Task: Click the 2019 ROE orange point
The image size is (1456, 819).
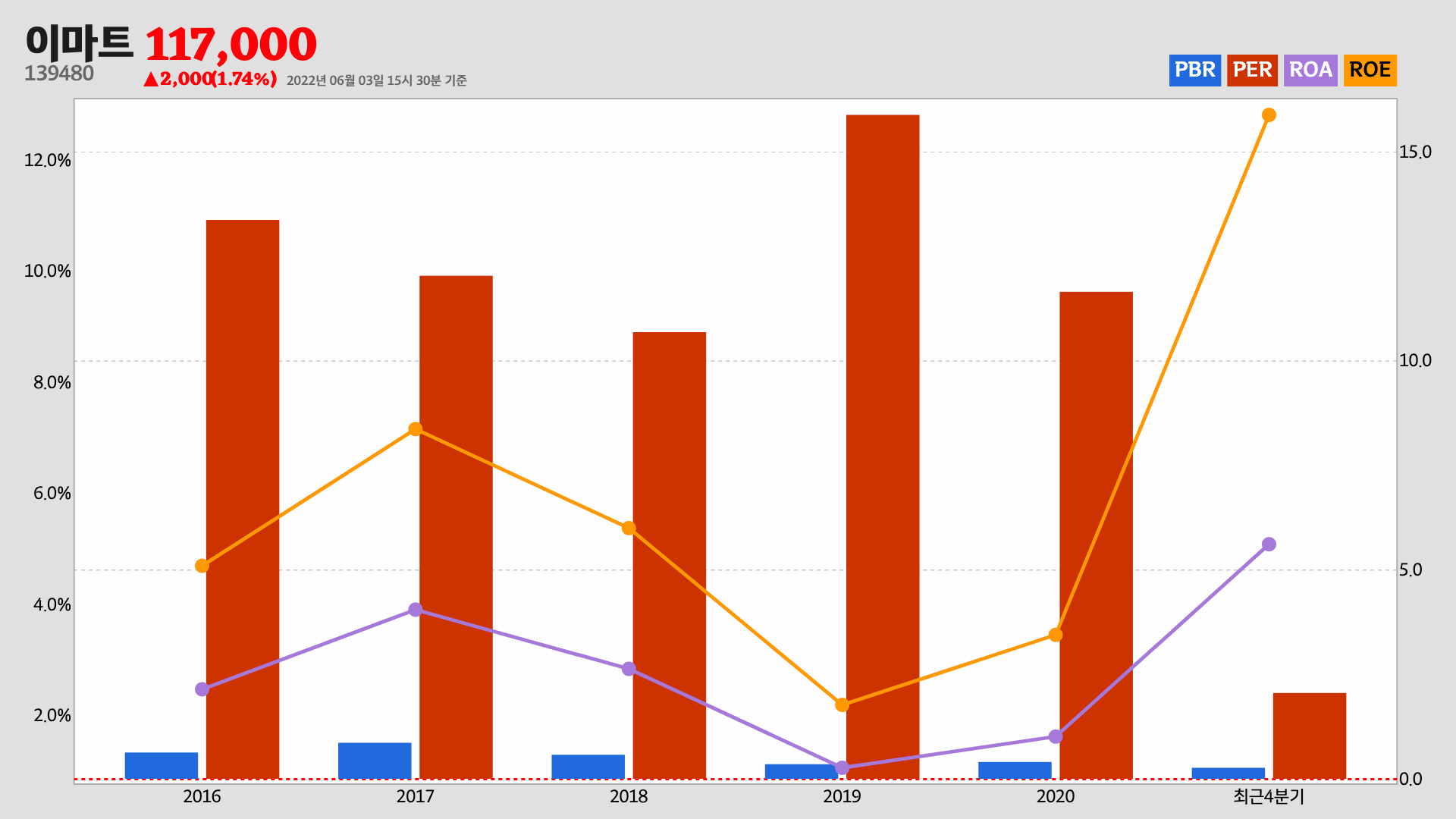Action: (842, 705)
